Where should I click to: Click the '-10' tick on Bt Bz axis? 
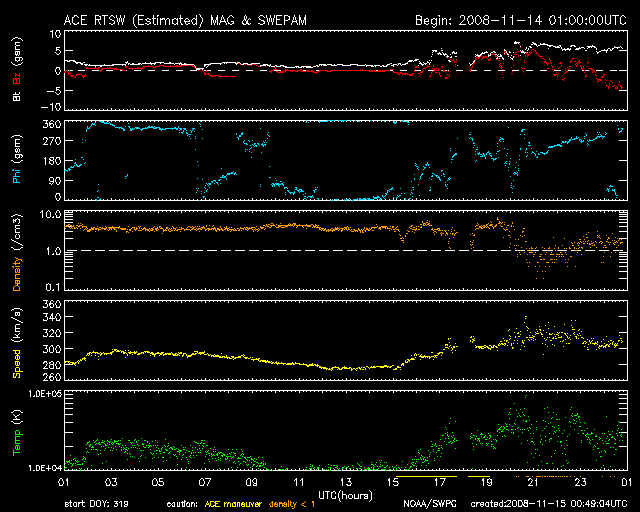[51, 107]
